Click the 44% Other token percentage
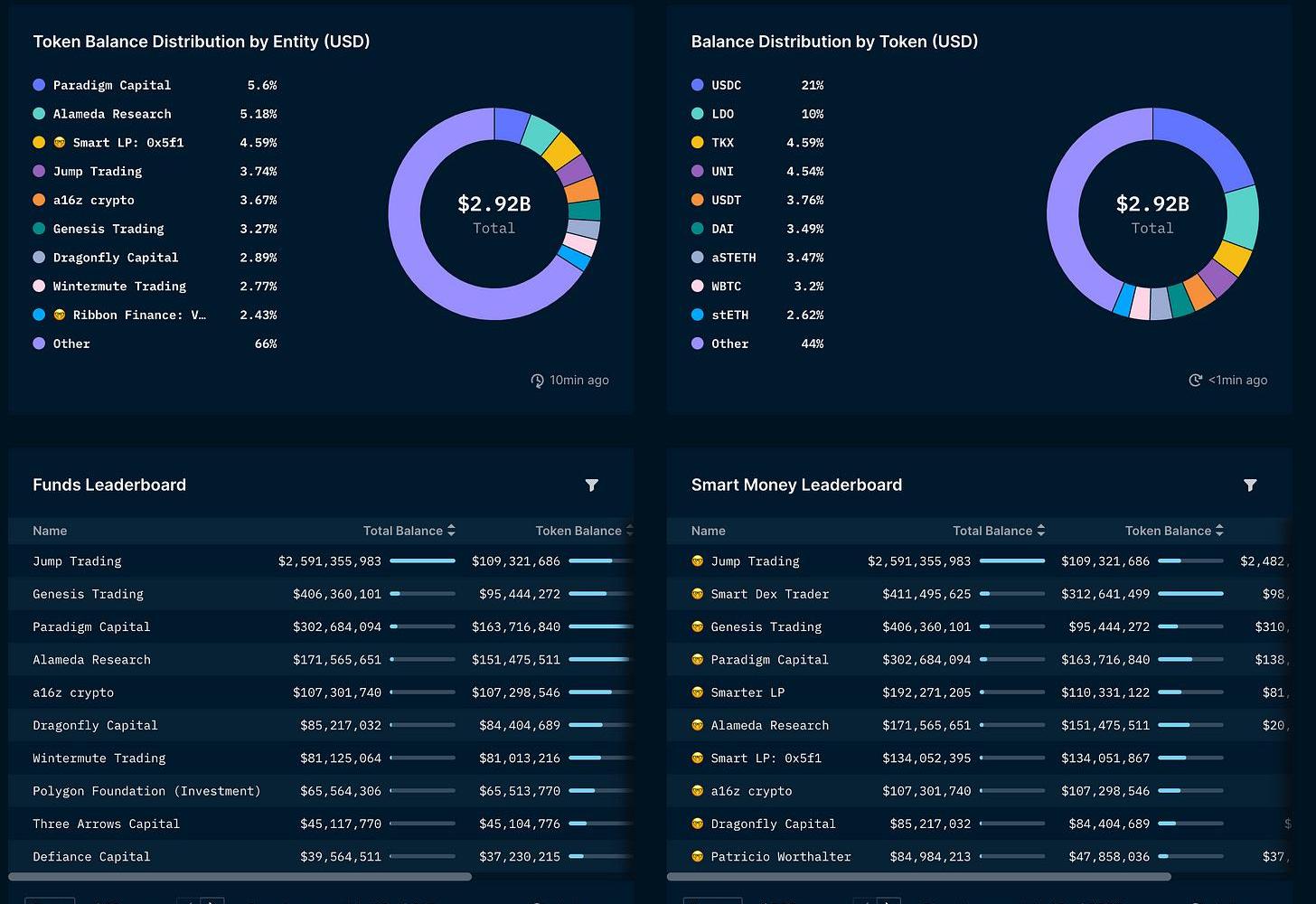Viewport: 1316px width, 904px height. 813,344
